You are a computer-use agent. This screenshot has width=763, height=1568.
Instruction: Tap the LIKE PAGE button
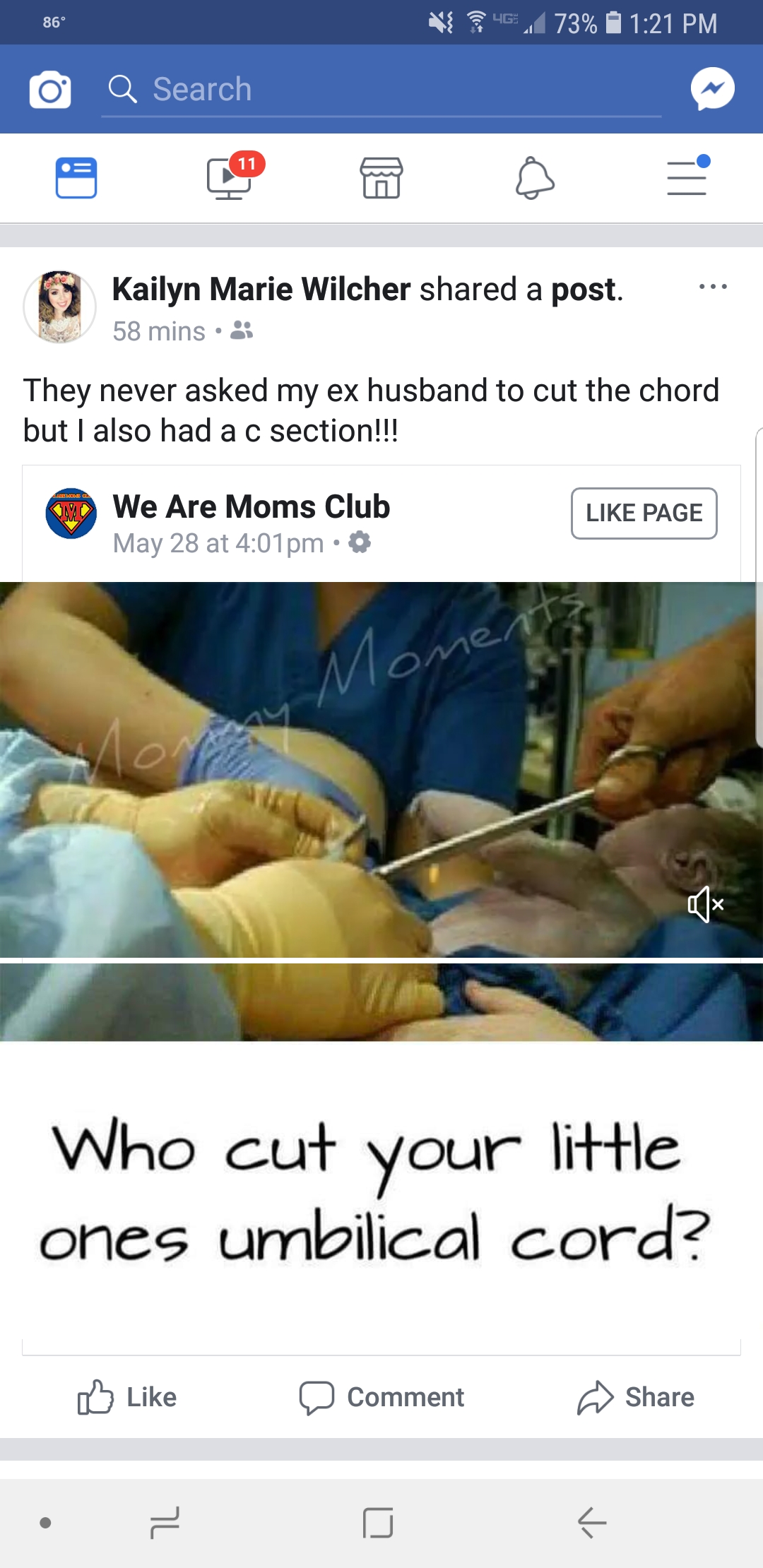[x=644, y=513]
